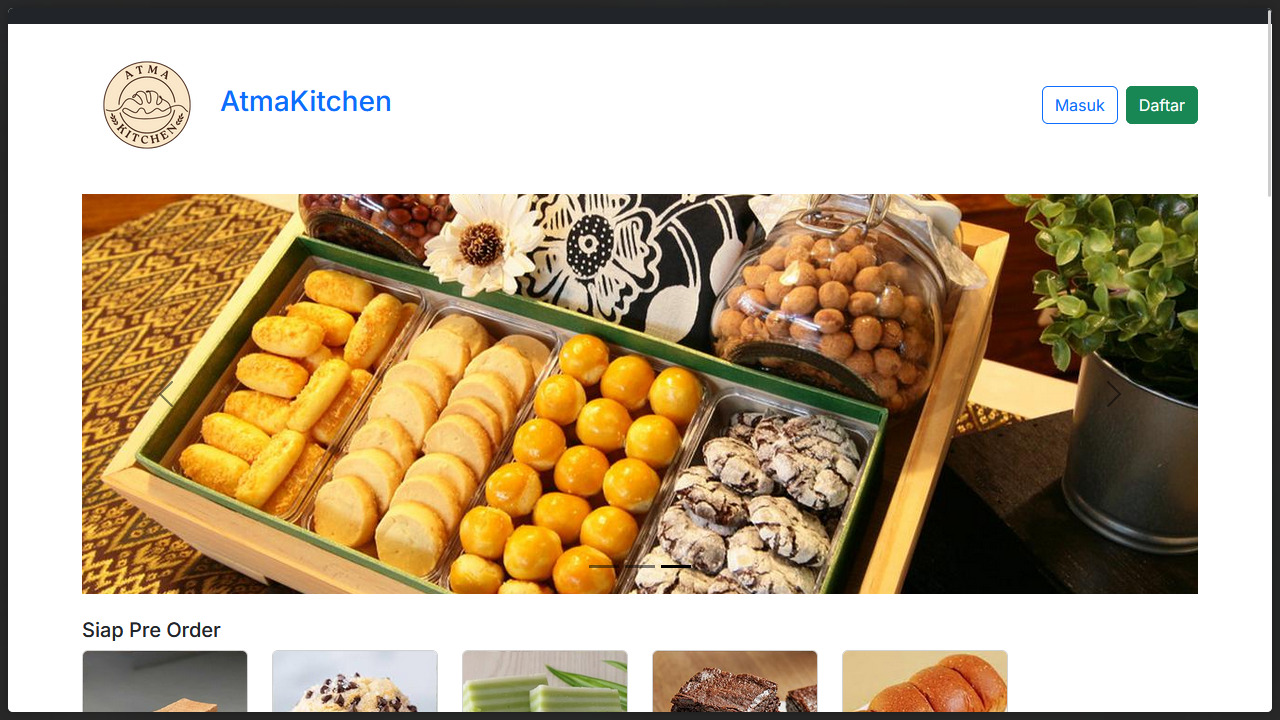Open the first dark product card
This screenshot has width=1280, height=720.
(x=165, y=681)
